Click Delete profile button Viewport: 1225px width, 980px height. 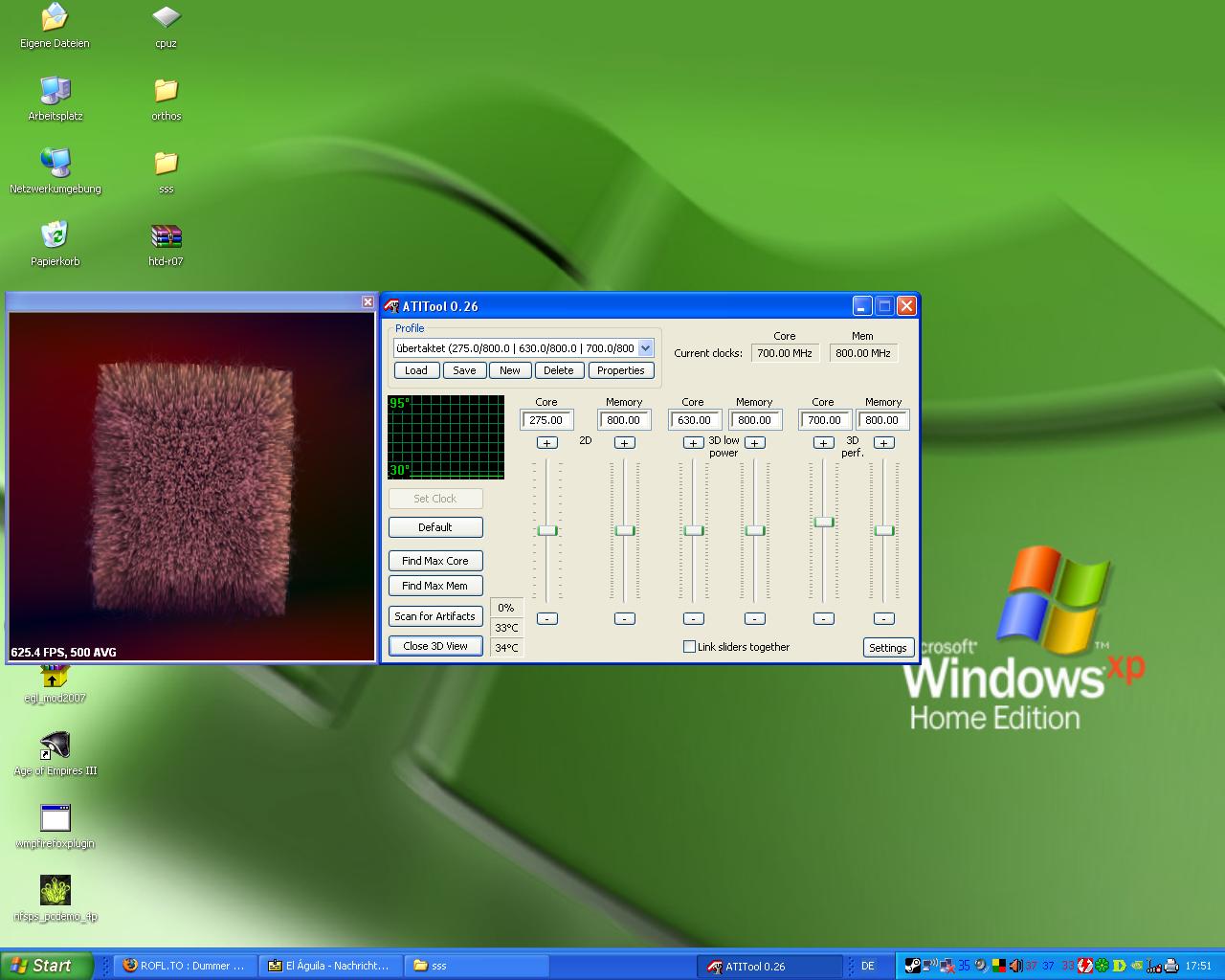point(559,370)
